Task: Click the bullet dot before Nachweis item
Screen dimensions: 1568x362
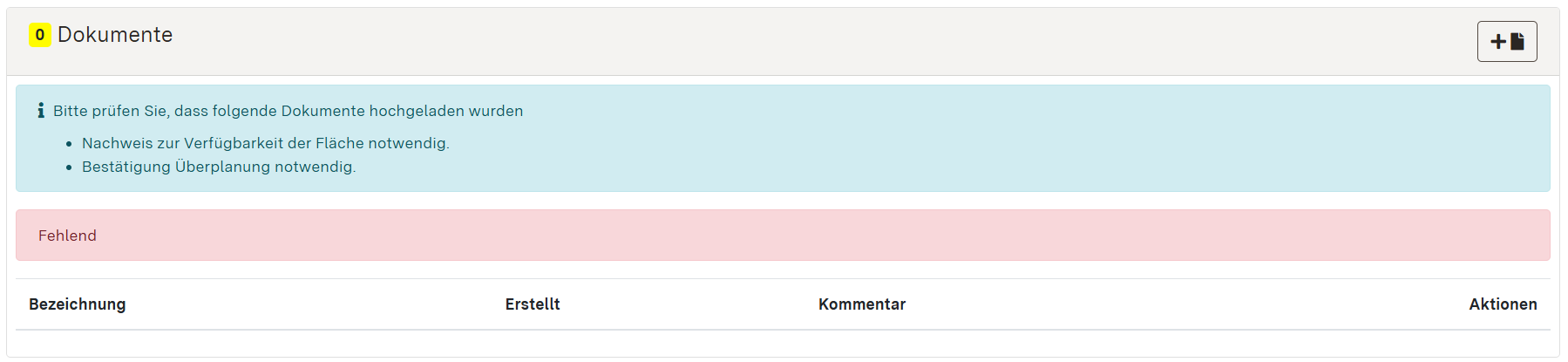Action: (69, 144)
